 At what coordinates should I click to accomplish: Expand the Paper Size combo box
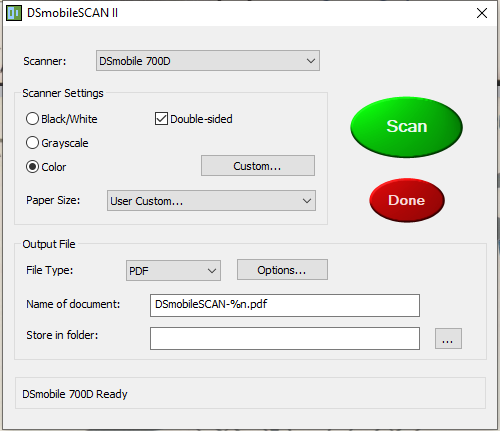point(211,201)
